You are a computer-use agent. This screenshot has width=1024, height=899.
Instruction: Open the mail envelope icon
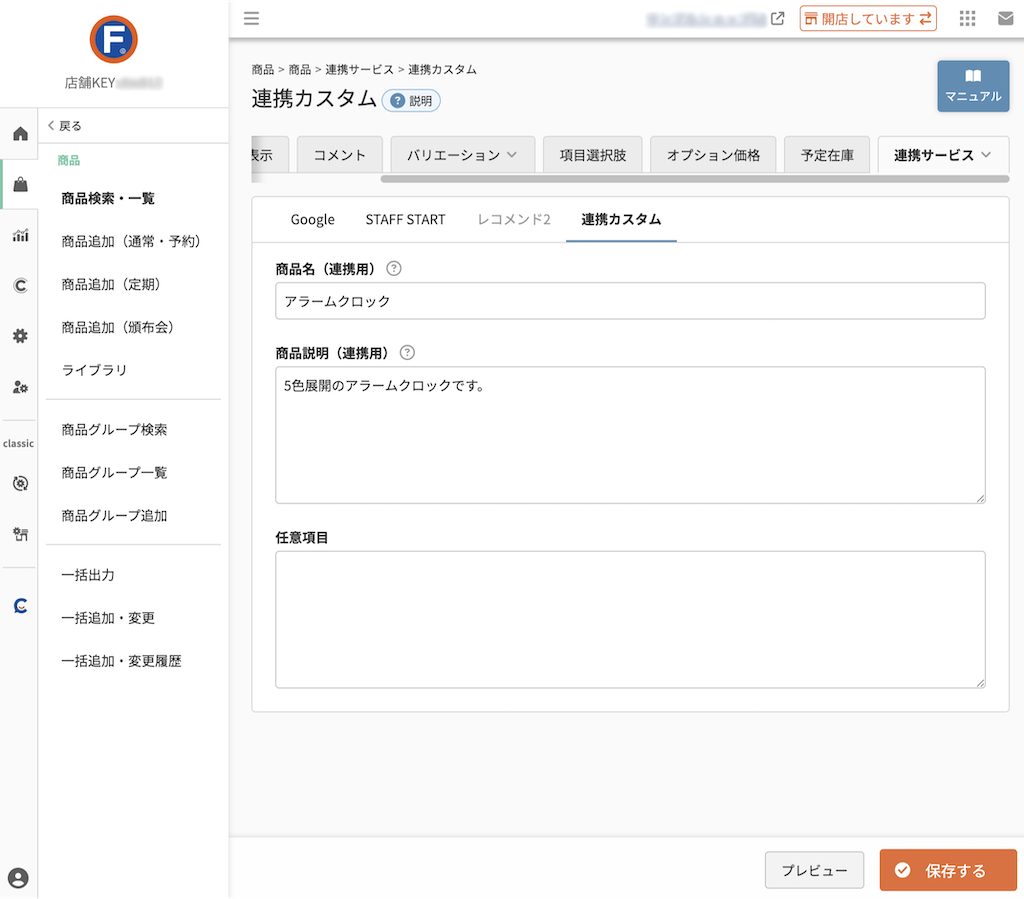[x=1006, y=18]
